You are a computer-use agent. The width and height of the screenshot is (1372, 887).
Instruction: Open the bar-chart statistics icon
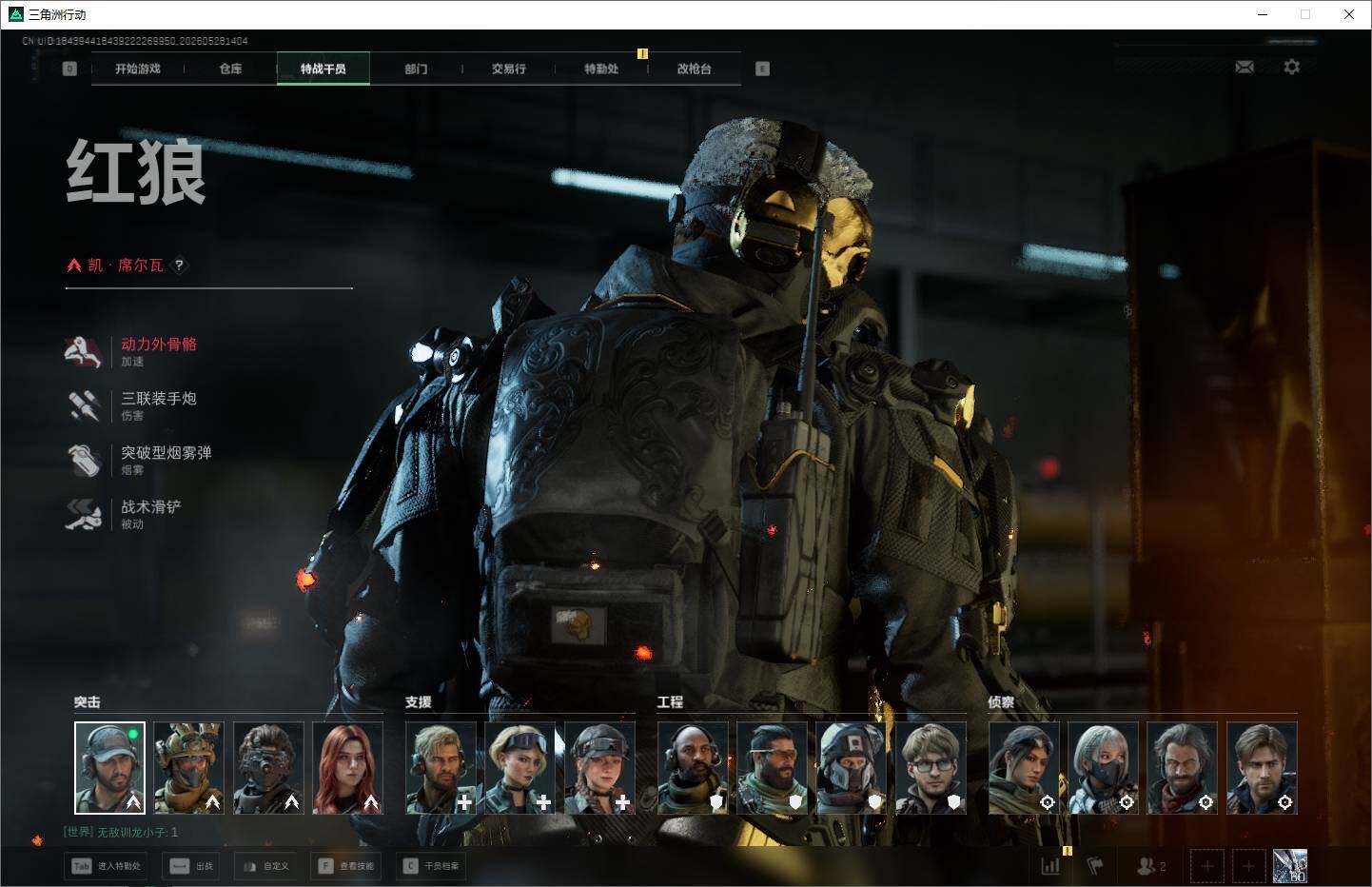tap(1050, 866)
